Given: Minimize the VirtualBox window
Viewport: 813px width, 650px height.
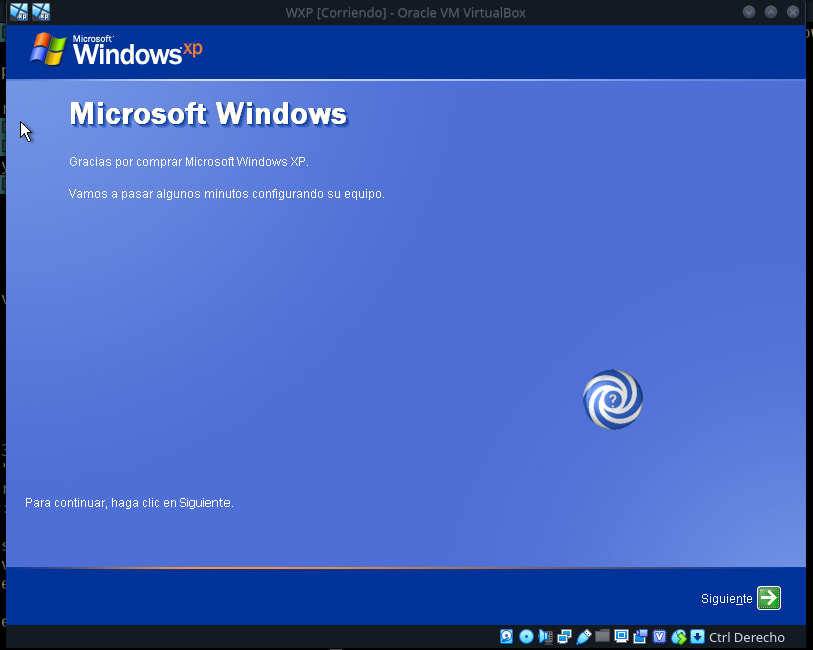Looking at the screenshot, I should coord(749,12).
